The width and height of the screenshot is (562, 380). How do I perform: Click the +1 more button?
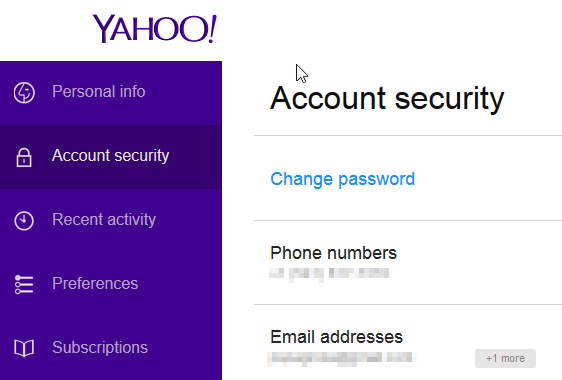(505, 358)
